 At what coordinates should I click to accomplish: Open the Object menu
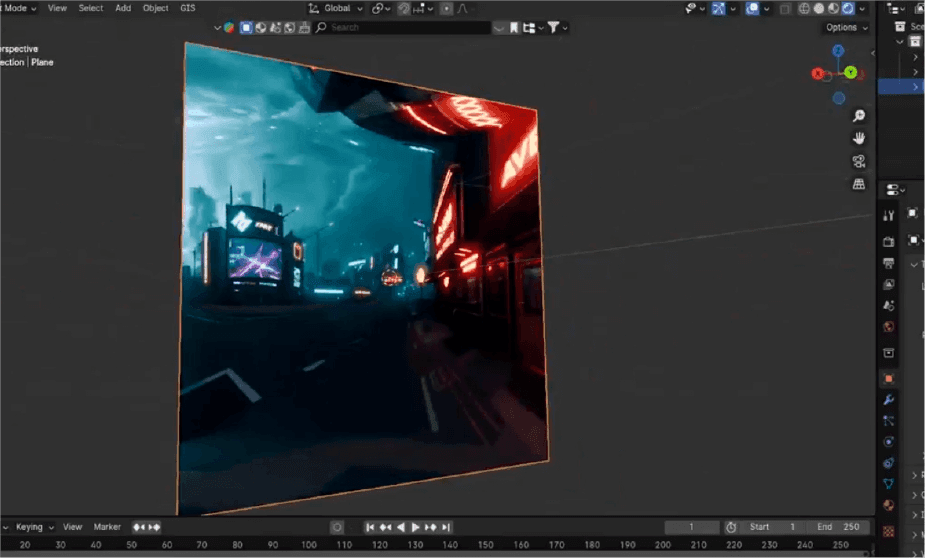click(155, 8)
